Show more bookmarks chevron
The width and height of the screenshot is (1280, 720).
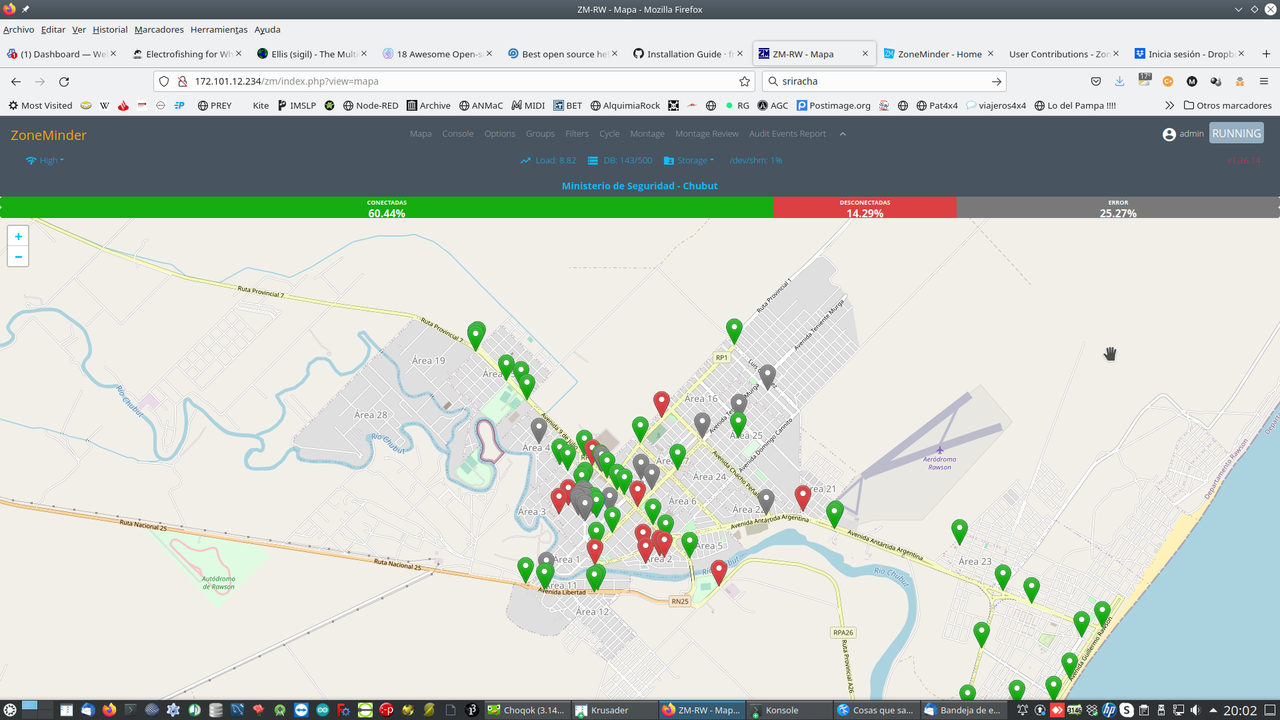pos(1169,105)
